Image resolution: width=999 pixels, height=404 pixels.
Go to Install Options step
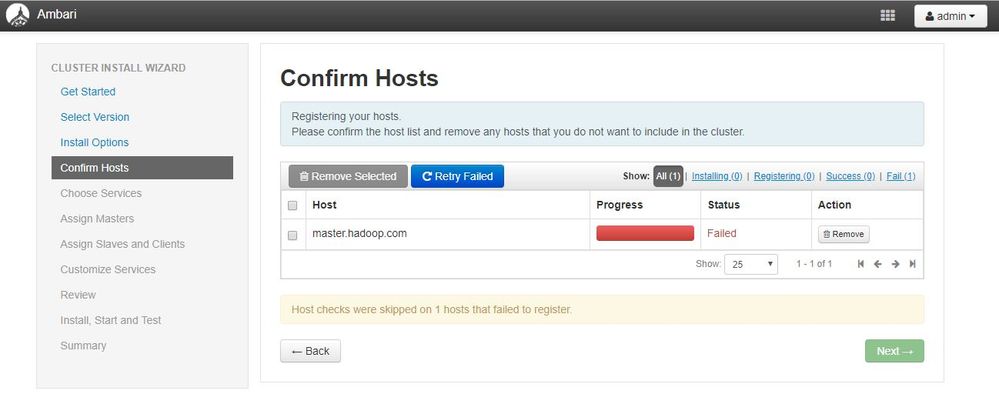(95, 143)
